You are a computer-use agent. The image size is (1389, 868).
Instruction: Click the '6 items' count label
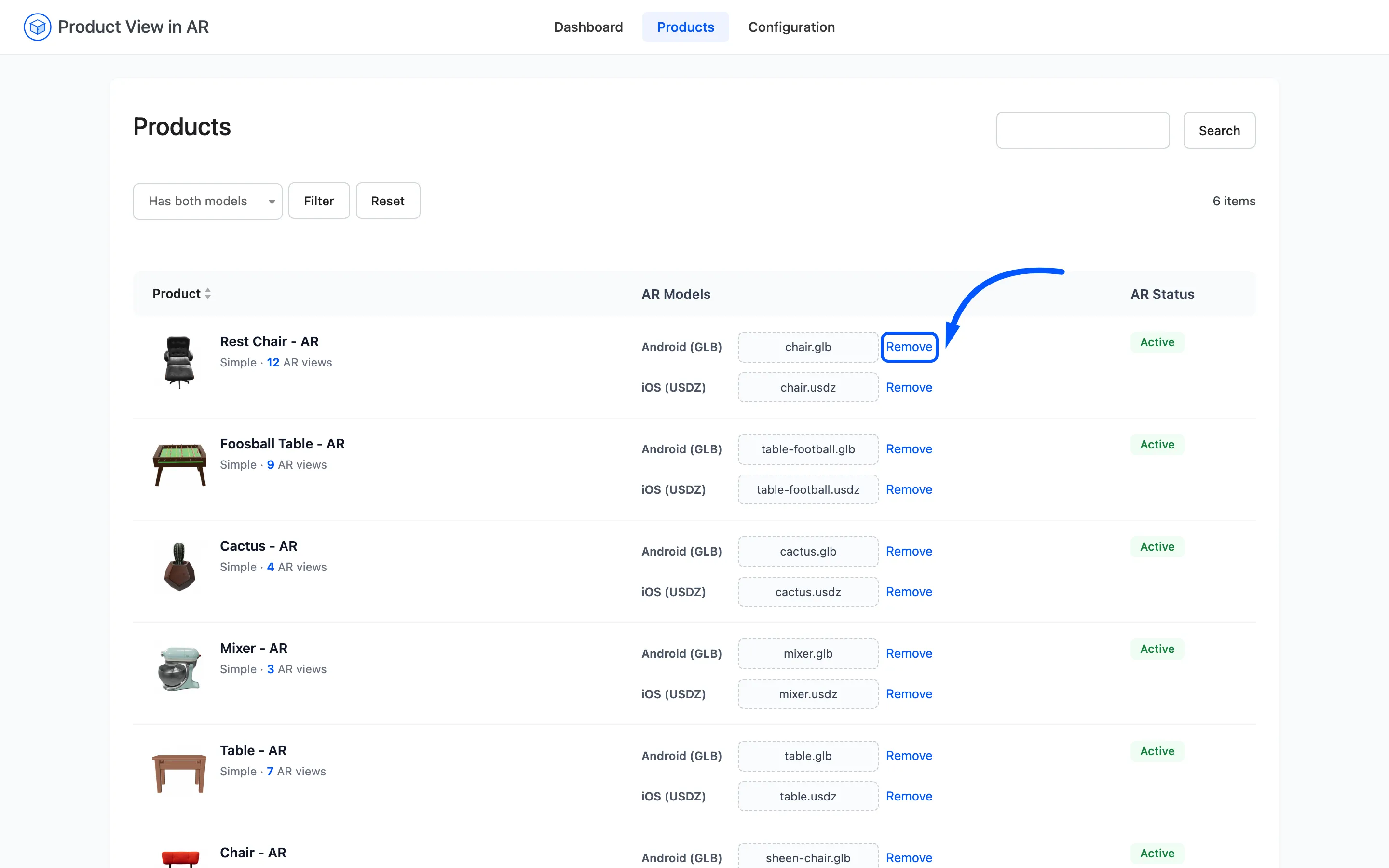1233,201
